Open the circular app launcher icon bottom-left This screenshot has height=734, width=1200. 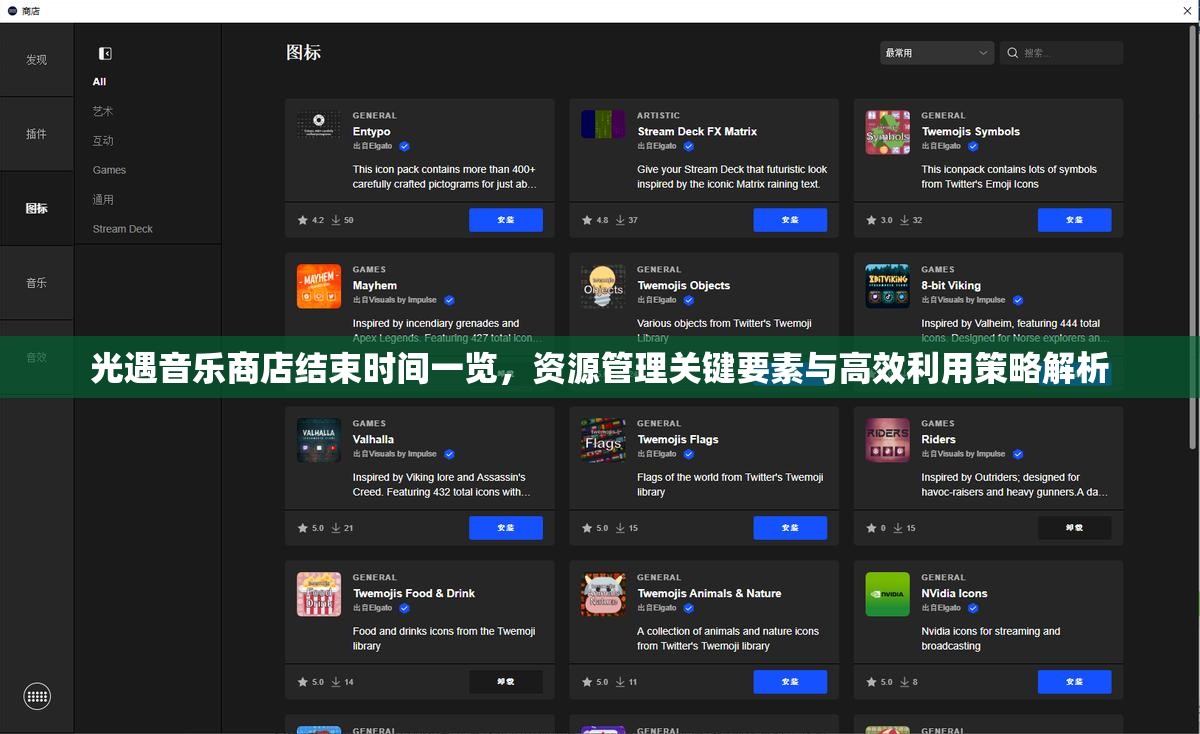[37, 696]
